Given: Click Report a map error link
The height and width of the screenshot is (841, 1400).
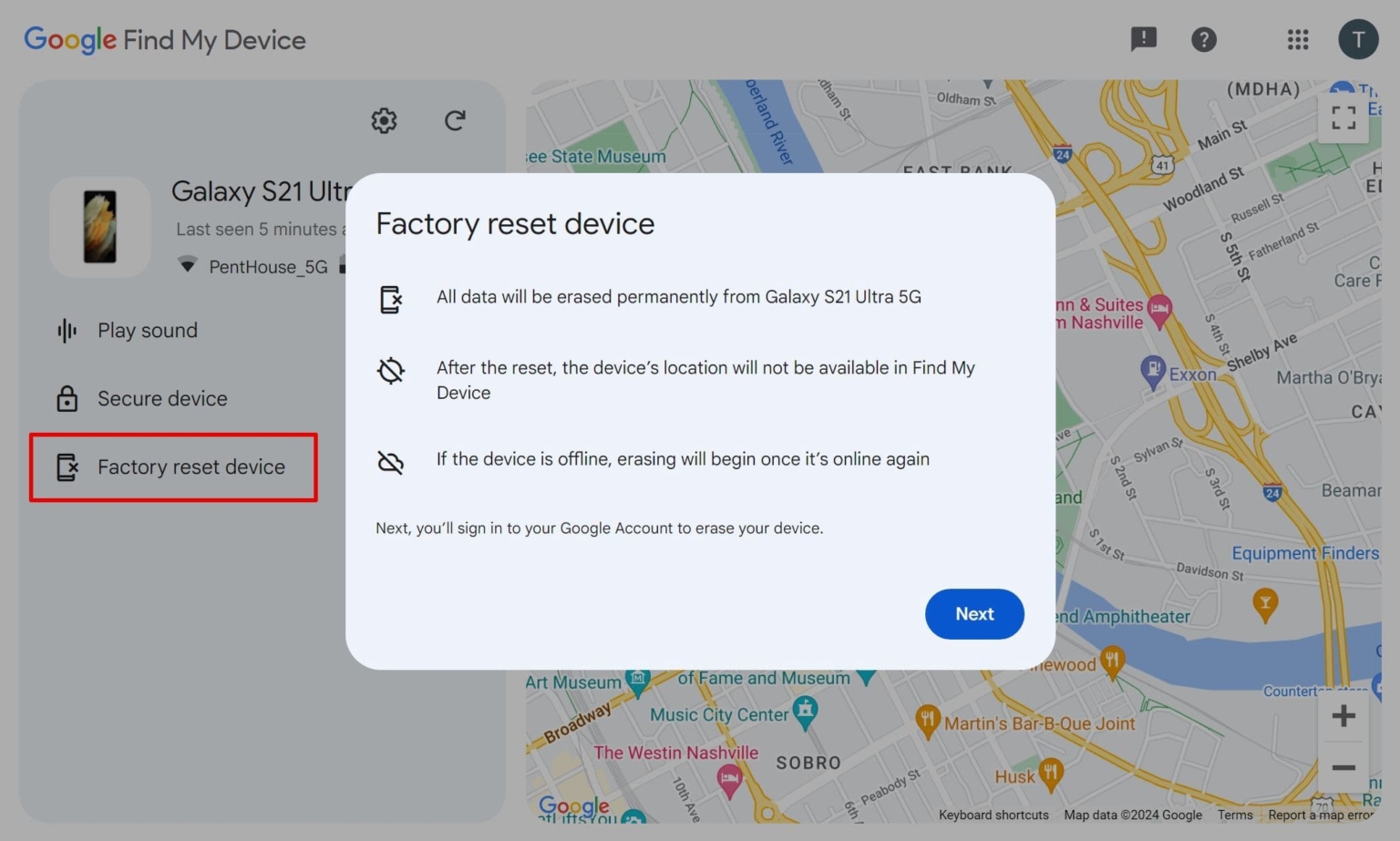Looking at the screenshot, I should [x=1321, y=815].
